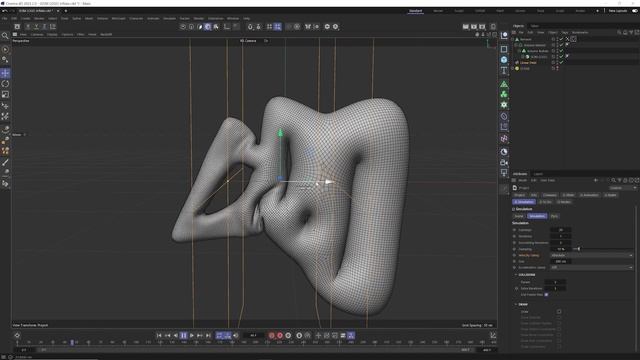640x360 pixels.
Task: Add a Null object from right palette
Action: pyautogui.click(x=504, y=36)
